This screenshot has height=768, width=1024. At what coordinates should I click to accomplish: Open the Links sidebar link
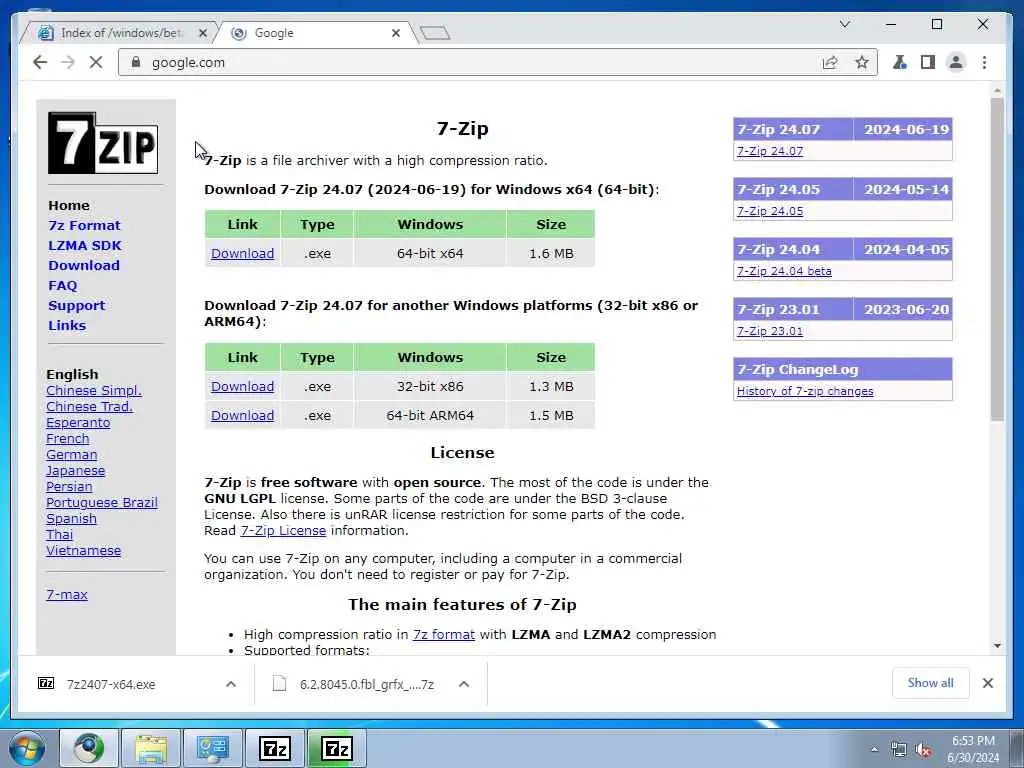67,325
